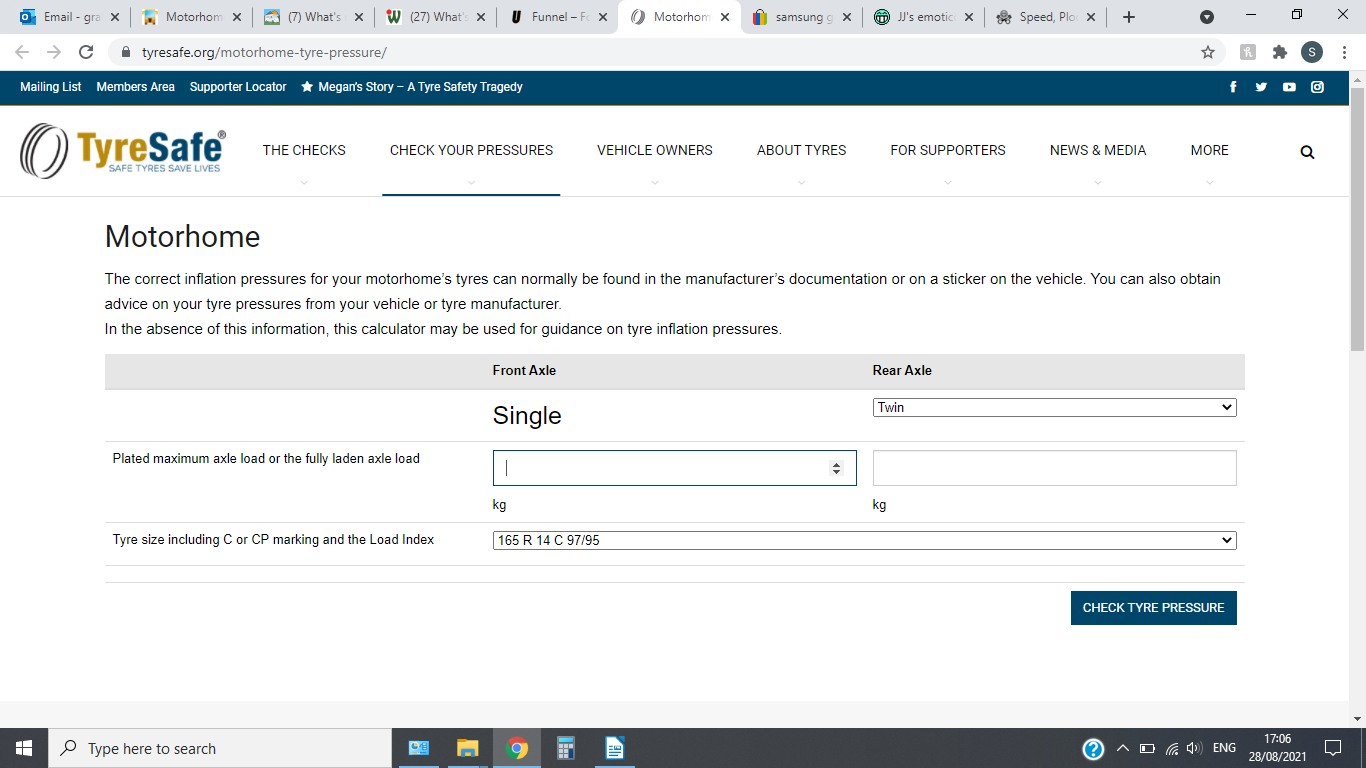Show hidden tray icons
This screenshot has height=768, width=1366.
1122,748
